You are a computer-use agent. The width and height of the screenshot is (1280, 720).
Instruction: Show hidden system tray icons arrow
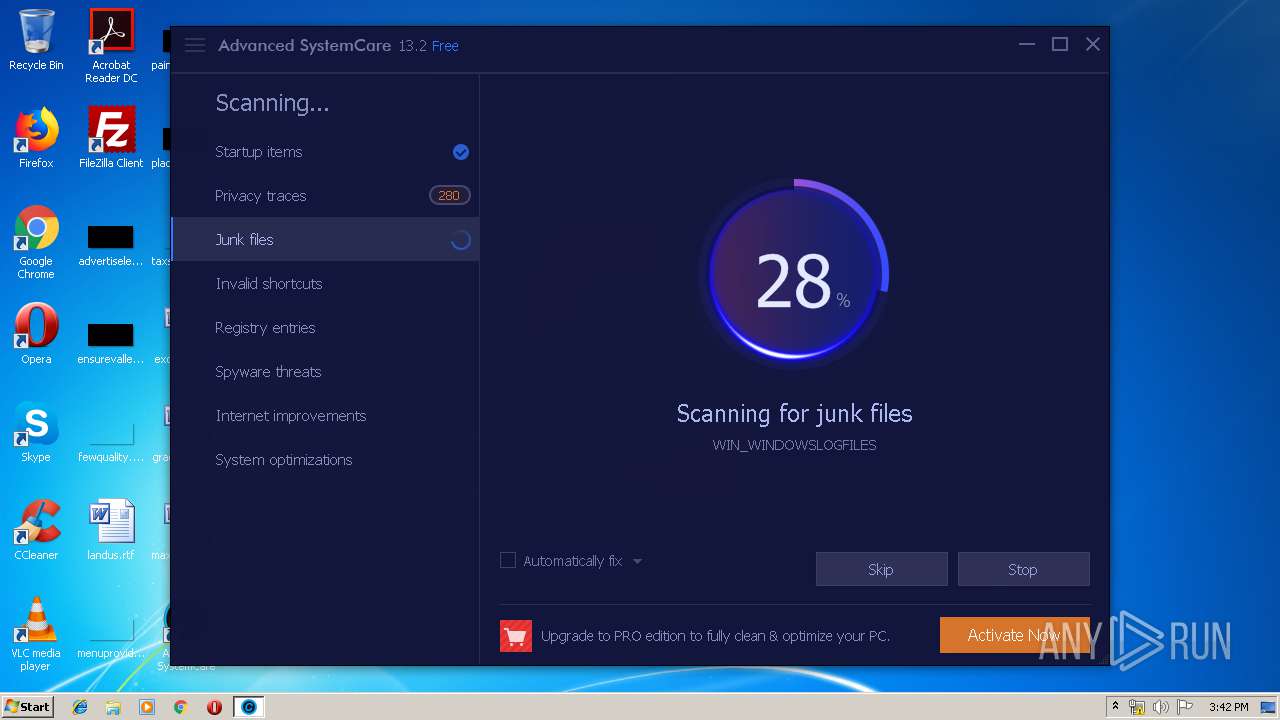point(1115,707)
